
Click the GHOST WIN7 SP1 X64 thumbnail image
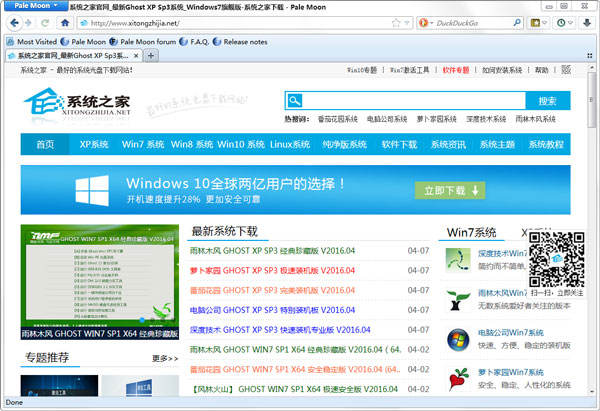tap(99, 284)
